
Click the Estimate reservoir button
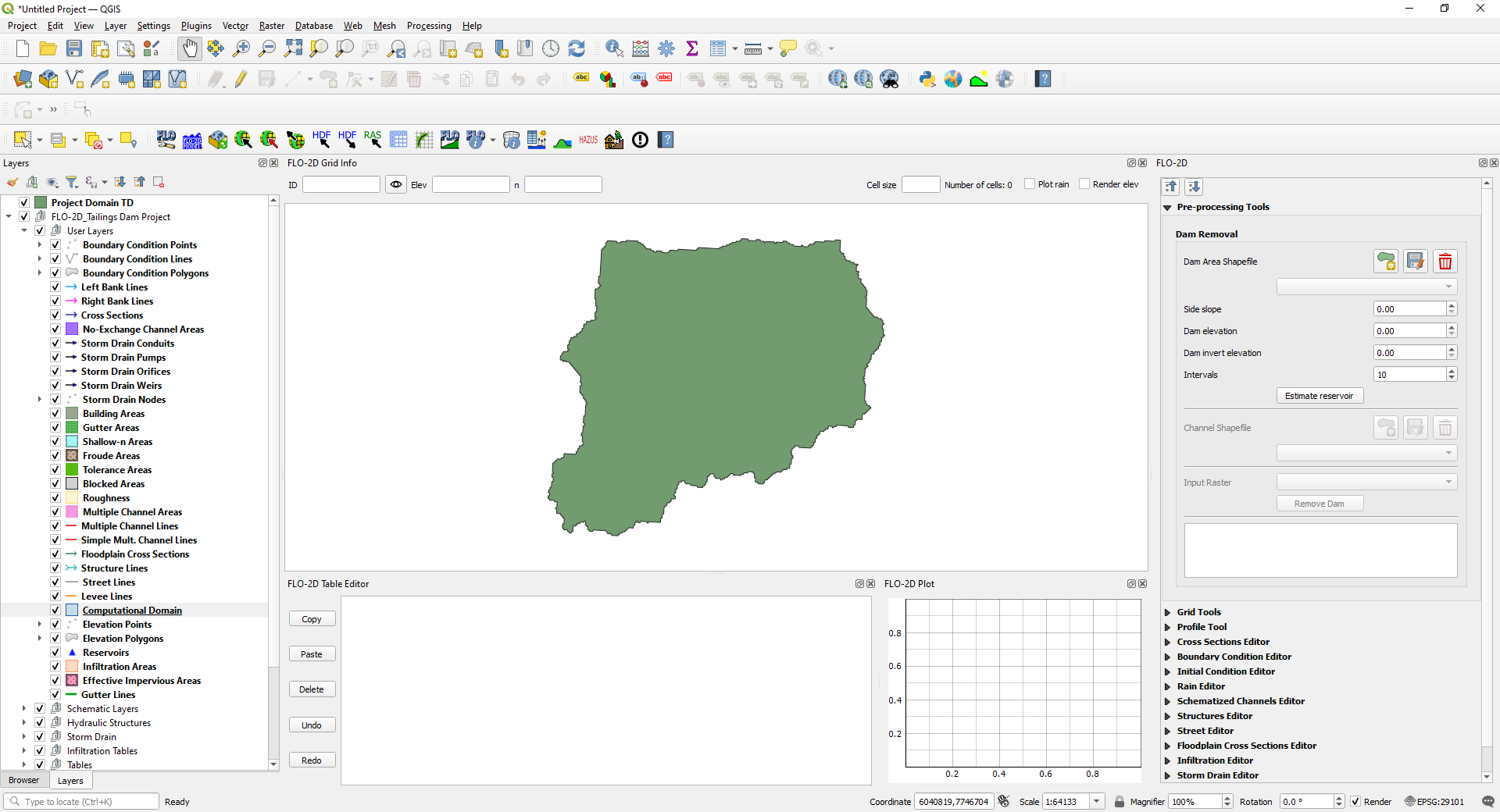(x=1319, y=396)
